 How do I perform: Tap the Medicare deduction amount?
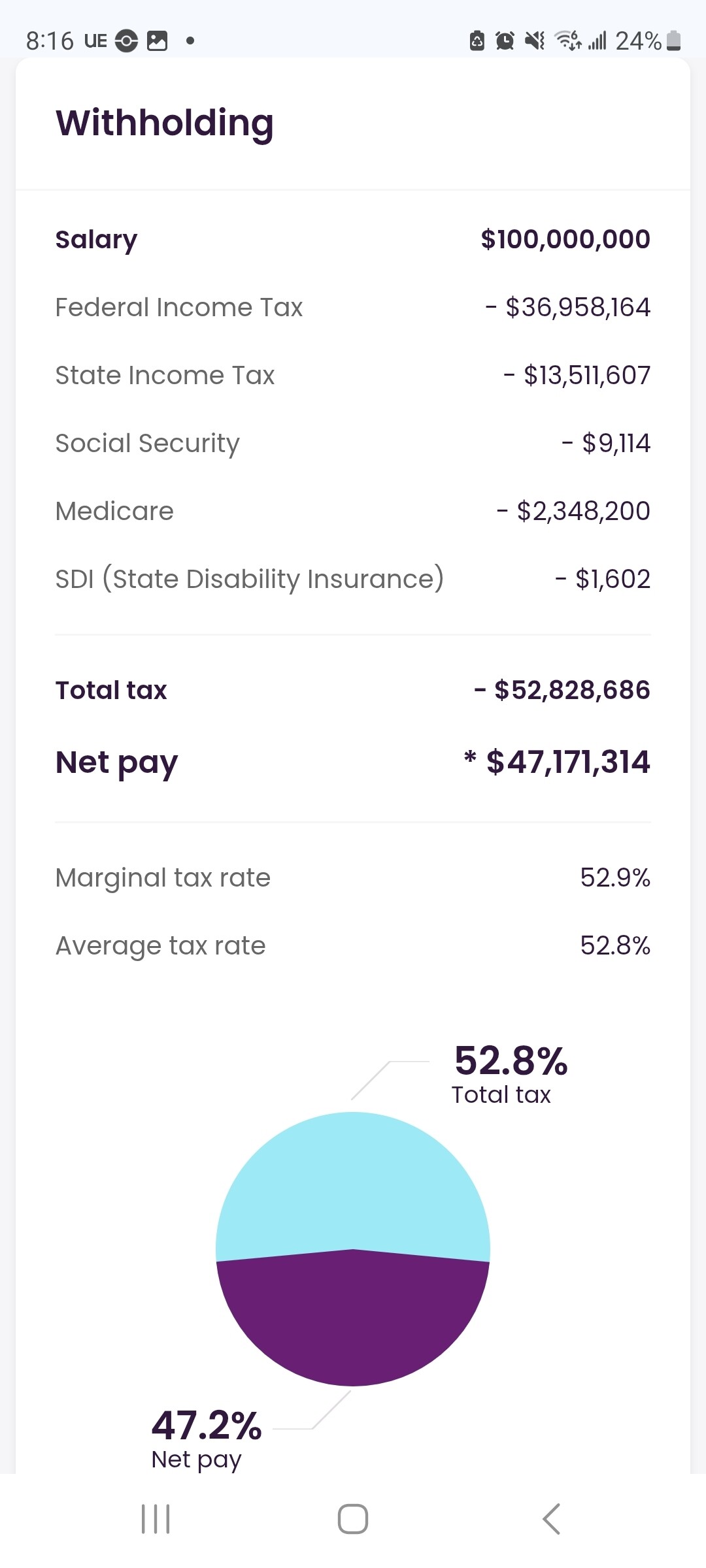(574, 511)
